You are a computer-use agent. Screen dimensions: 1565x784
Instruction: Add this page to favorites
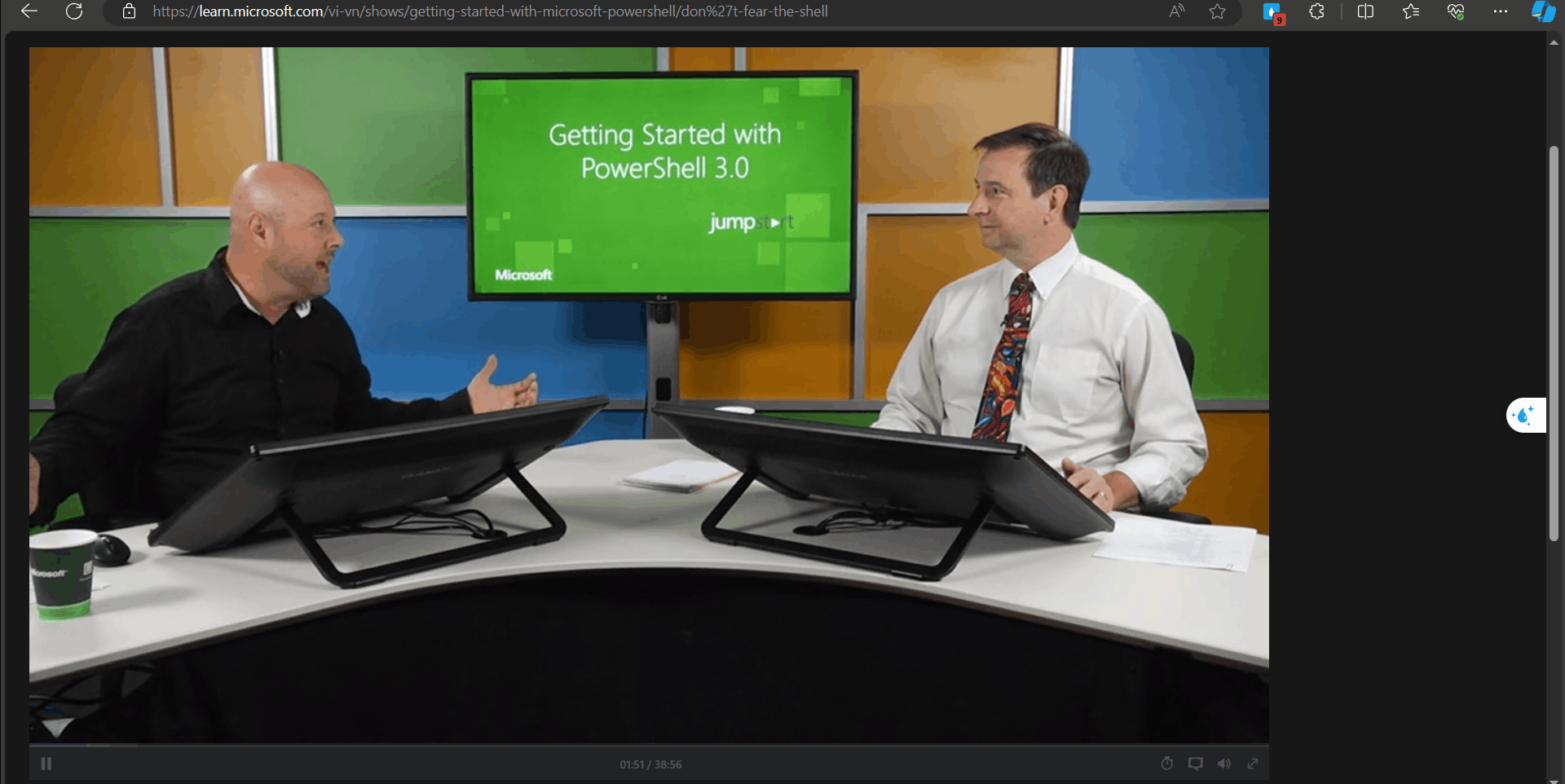(x=1218, y=11)
